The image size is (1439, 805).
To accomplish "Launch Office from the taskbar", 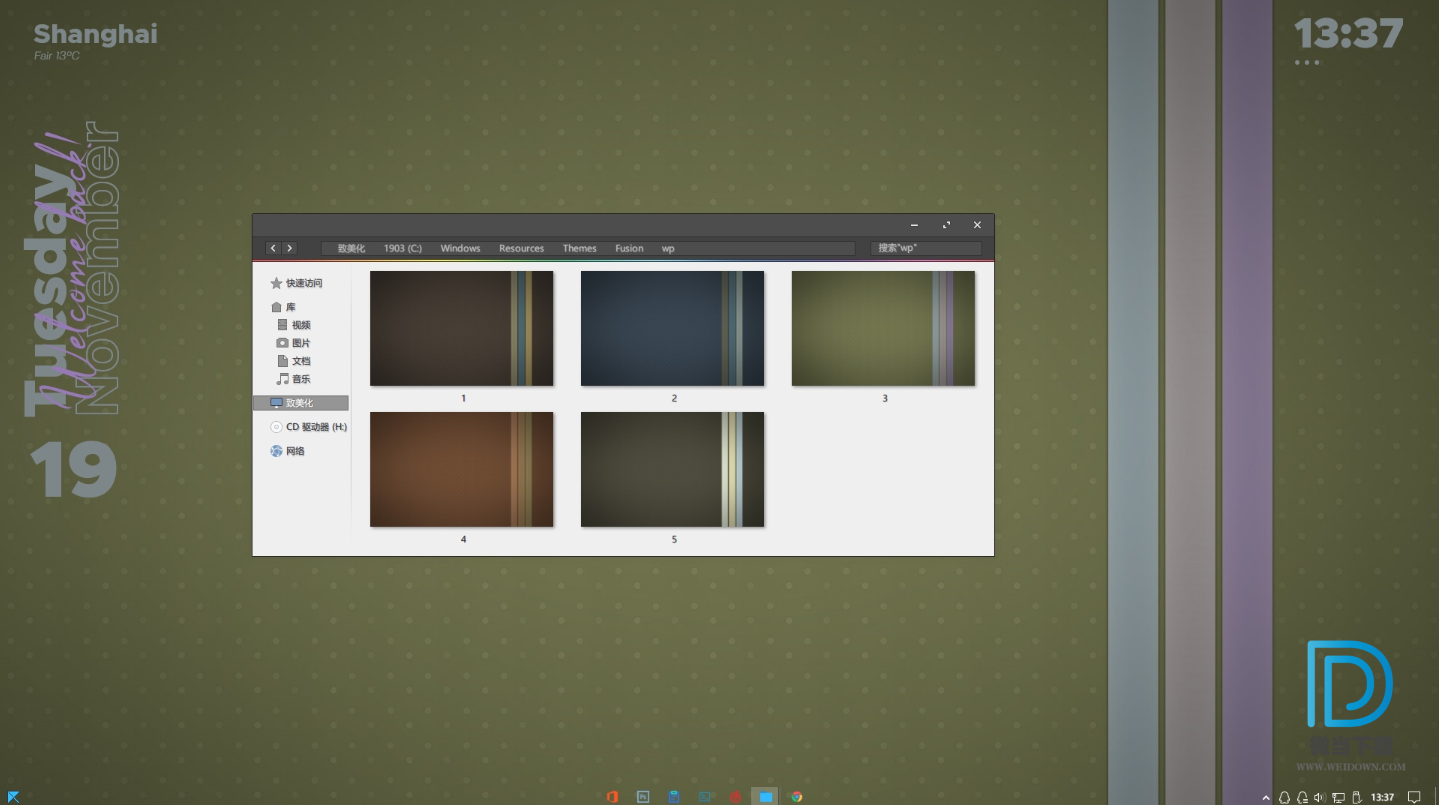I will (612, 797).
